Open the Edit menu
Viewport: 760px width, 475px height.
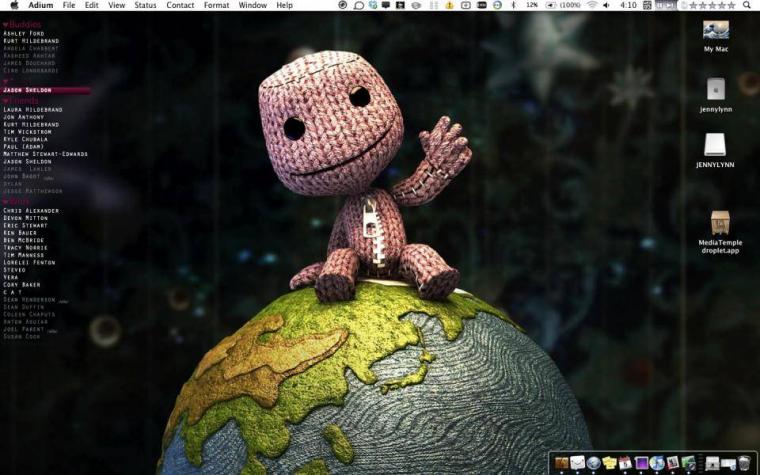coord(91,5)
